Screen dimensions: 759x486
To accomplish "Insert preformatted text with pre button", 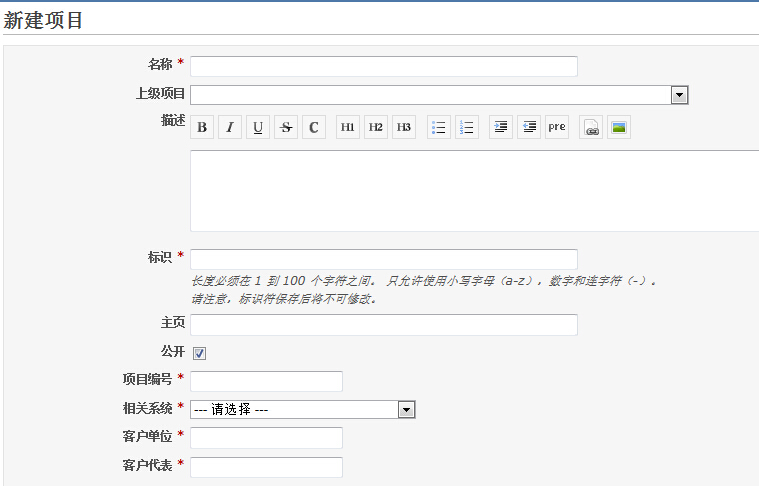I will [557, 128].
